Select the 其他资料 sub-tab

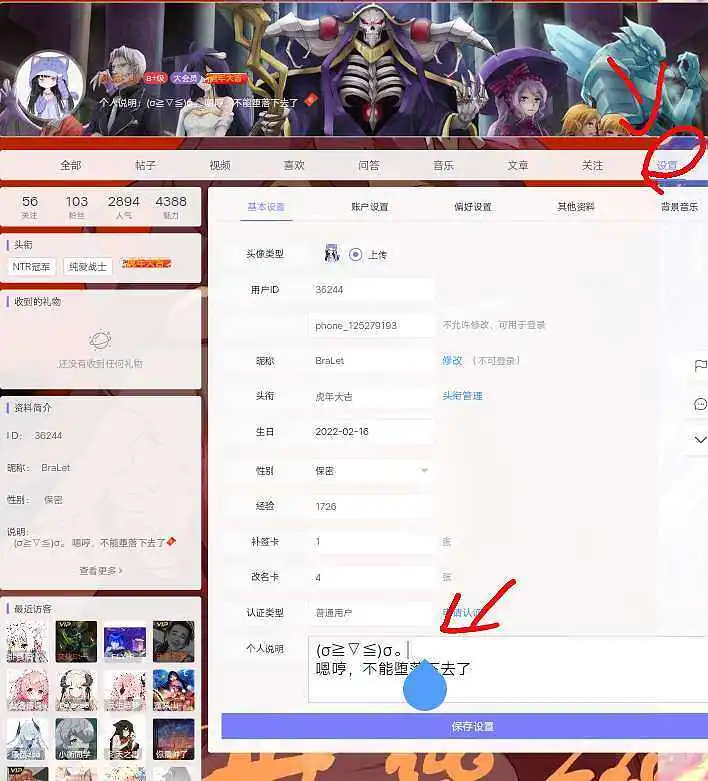pos(576,207)
